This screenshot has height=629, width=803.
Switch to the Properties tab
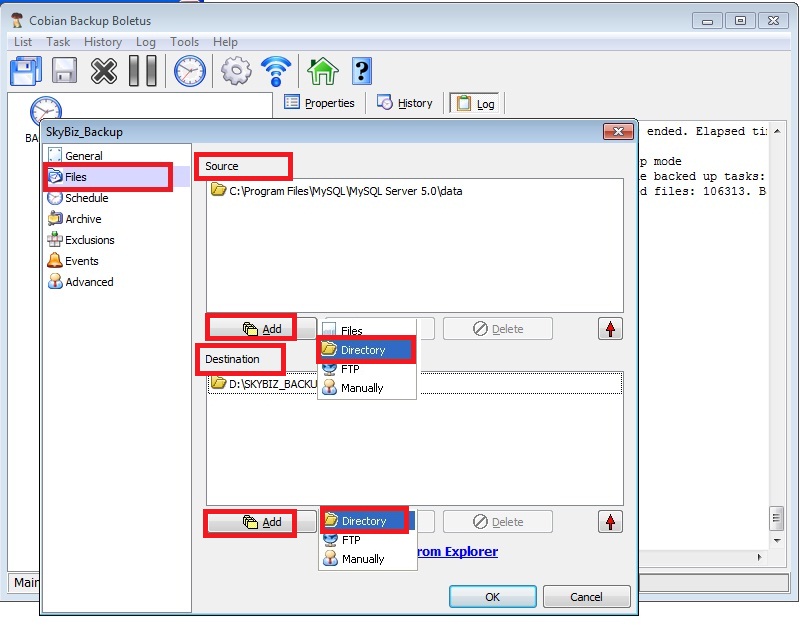320,103
